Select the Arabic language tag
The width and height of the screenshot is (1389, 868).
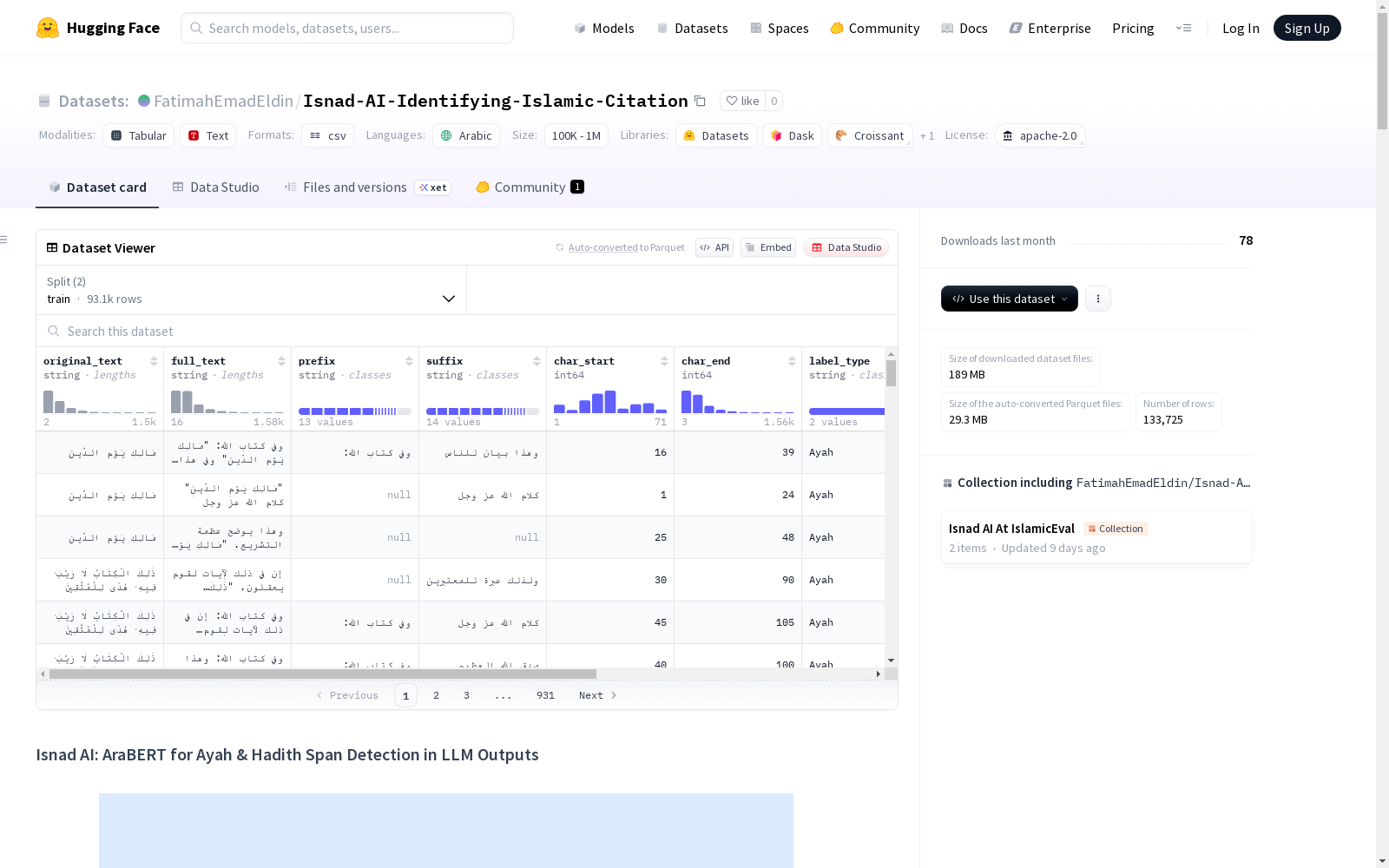(x=466, y=135)
